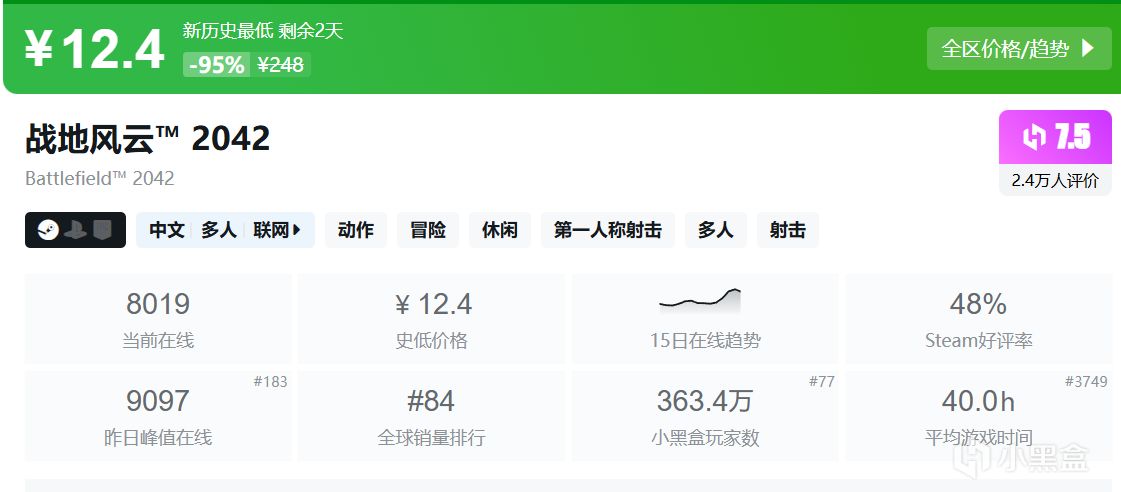Open the 第一人称射击 tag

[x=608, y=230]
